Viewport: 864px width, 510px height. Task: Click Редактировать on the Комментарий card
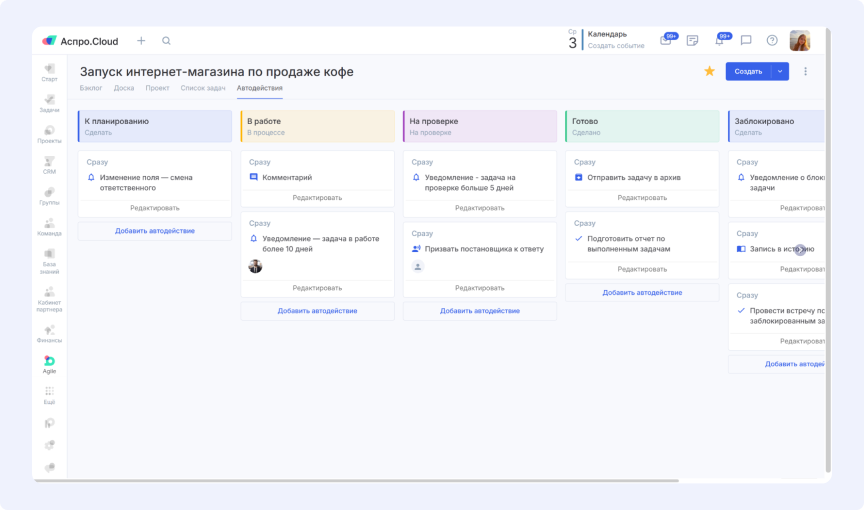coord(317,198)
